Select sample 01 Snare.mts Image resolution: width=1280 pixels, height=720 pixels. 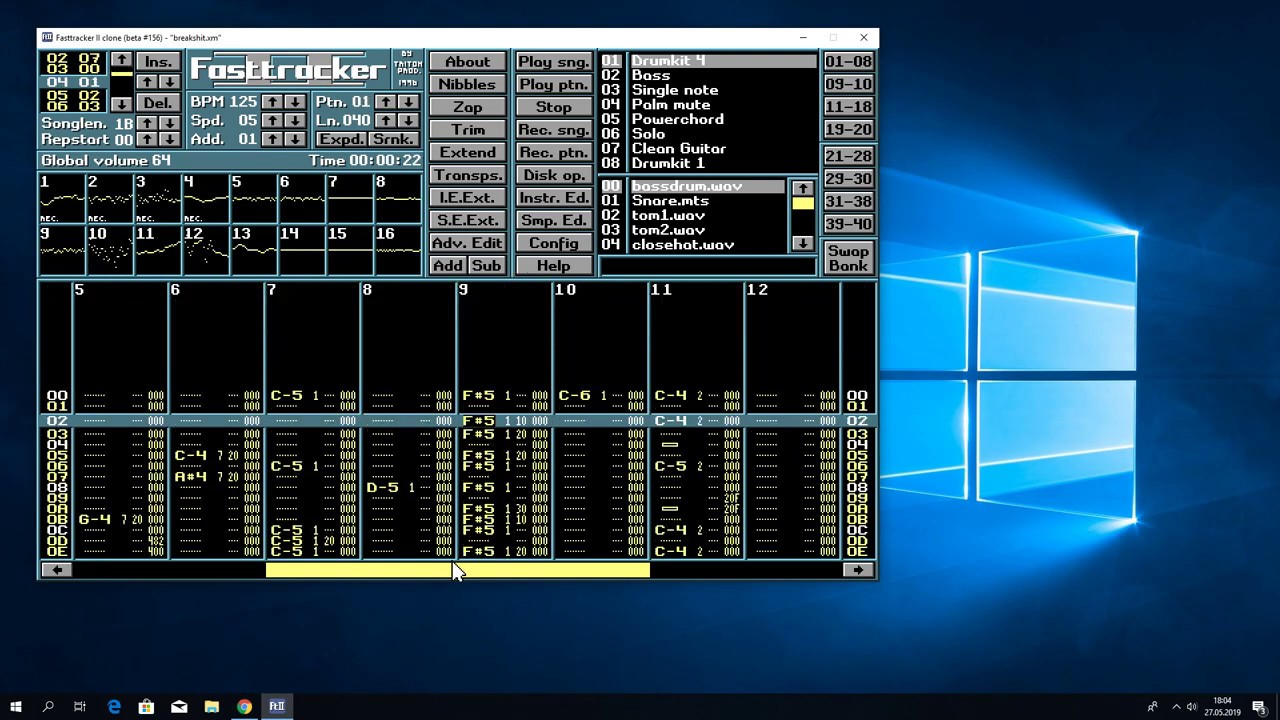tap(693, 201)
